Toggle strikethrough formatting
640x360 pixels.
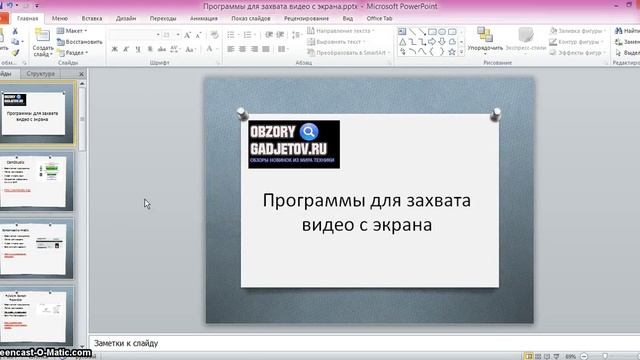(x=162, y=49)
